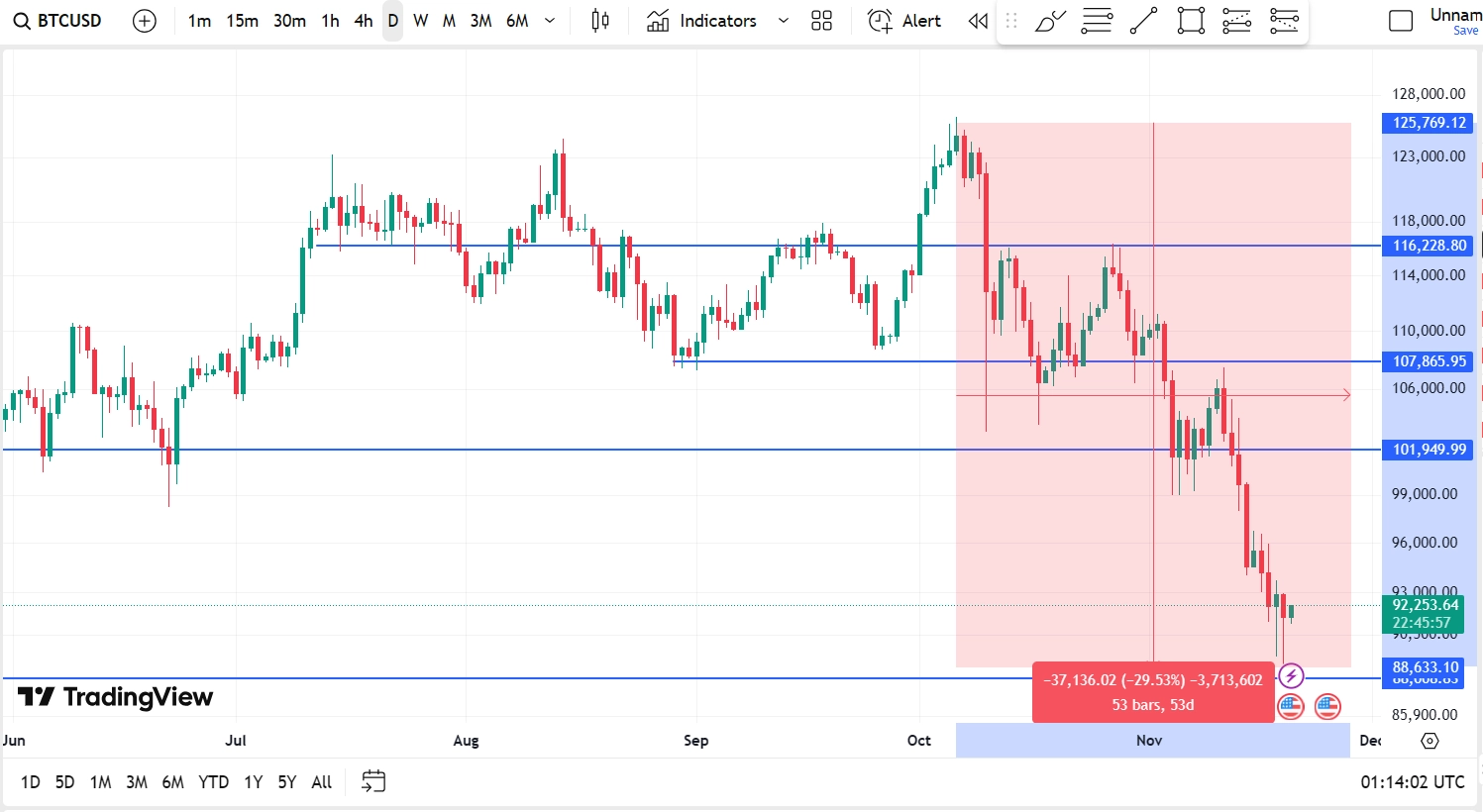Select the horizontal line drawing tool

tap(1097, 21)
